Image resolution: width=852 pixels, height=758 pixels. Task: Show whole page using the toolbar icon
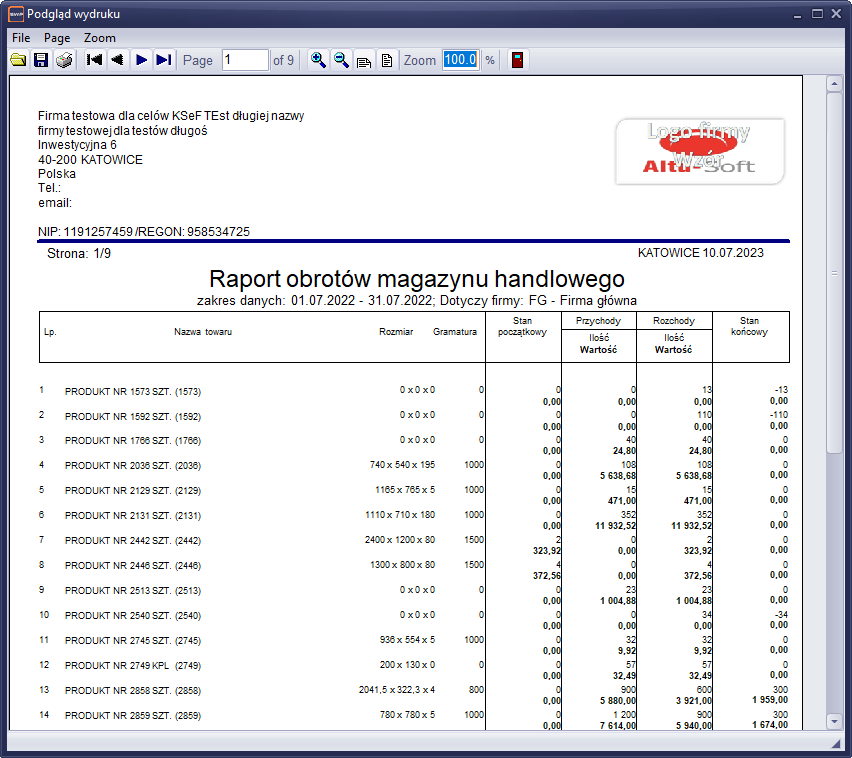(x=386, y=60)
